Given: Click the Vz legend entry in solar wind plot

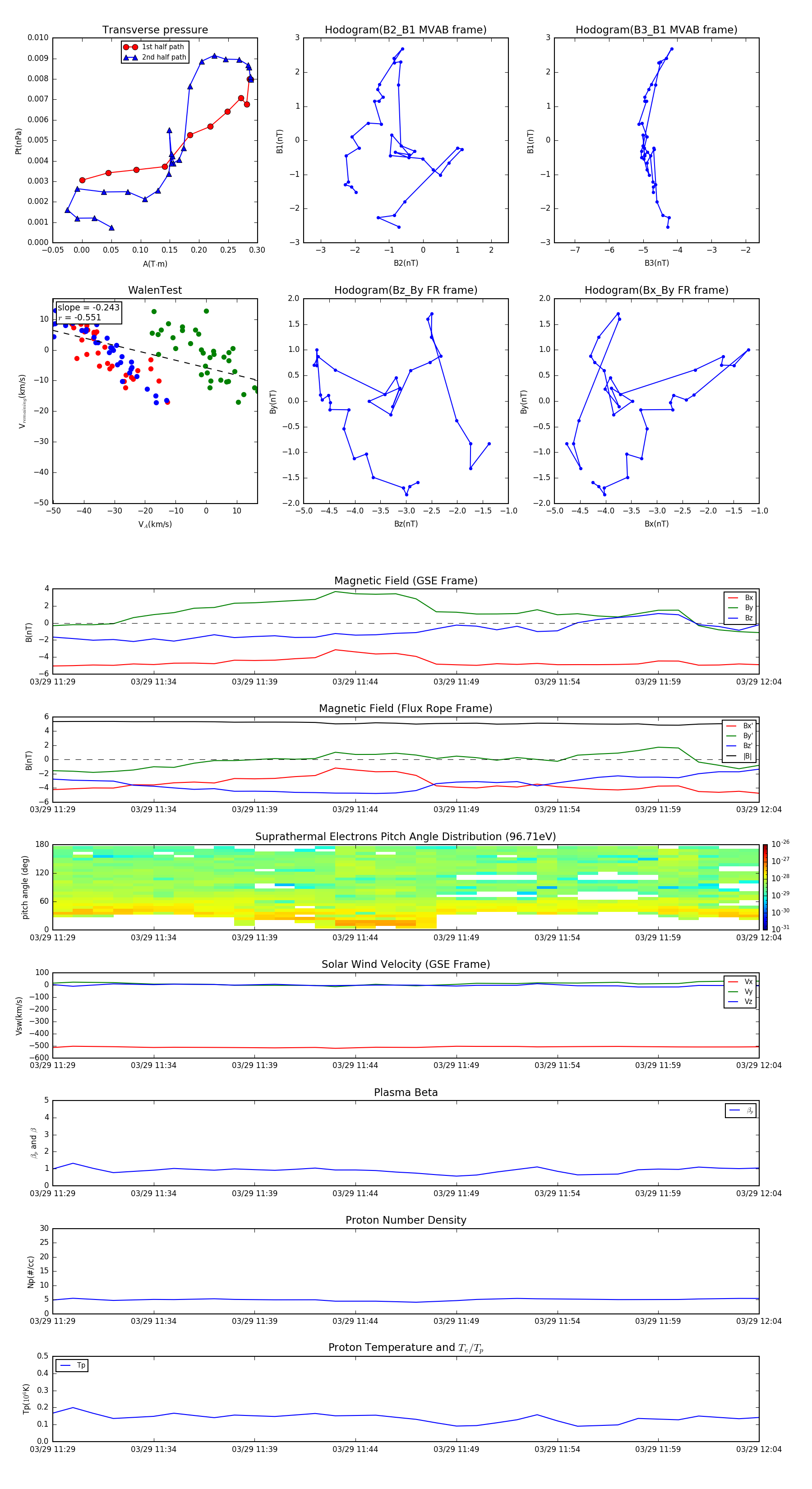Looking at the screenshot, I should (x=741, y=1002).
